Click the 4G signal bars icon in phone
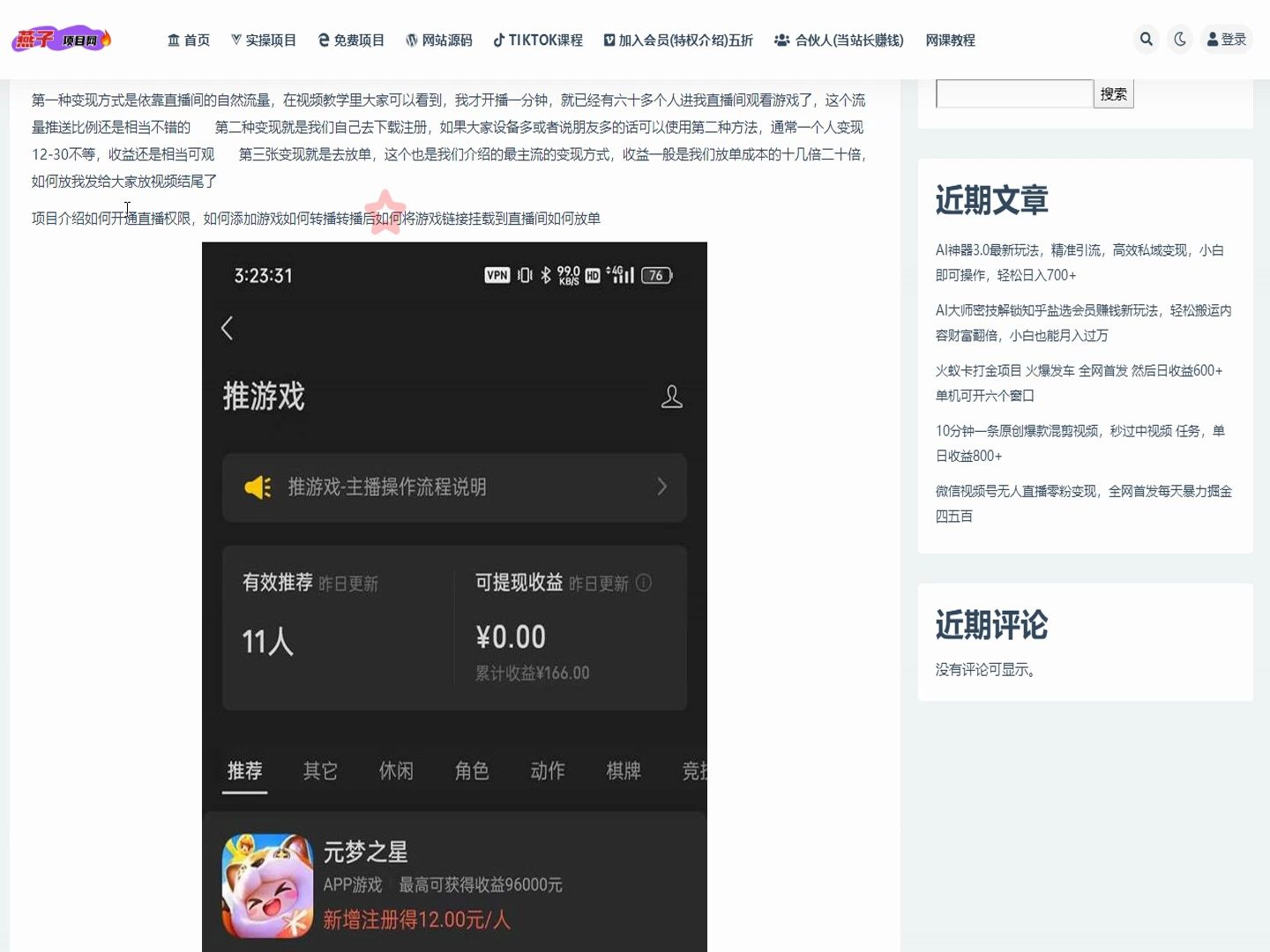1270x952 pixels. pos(621,275)
